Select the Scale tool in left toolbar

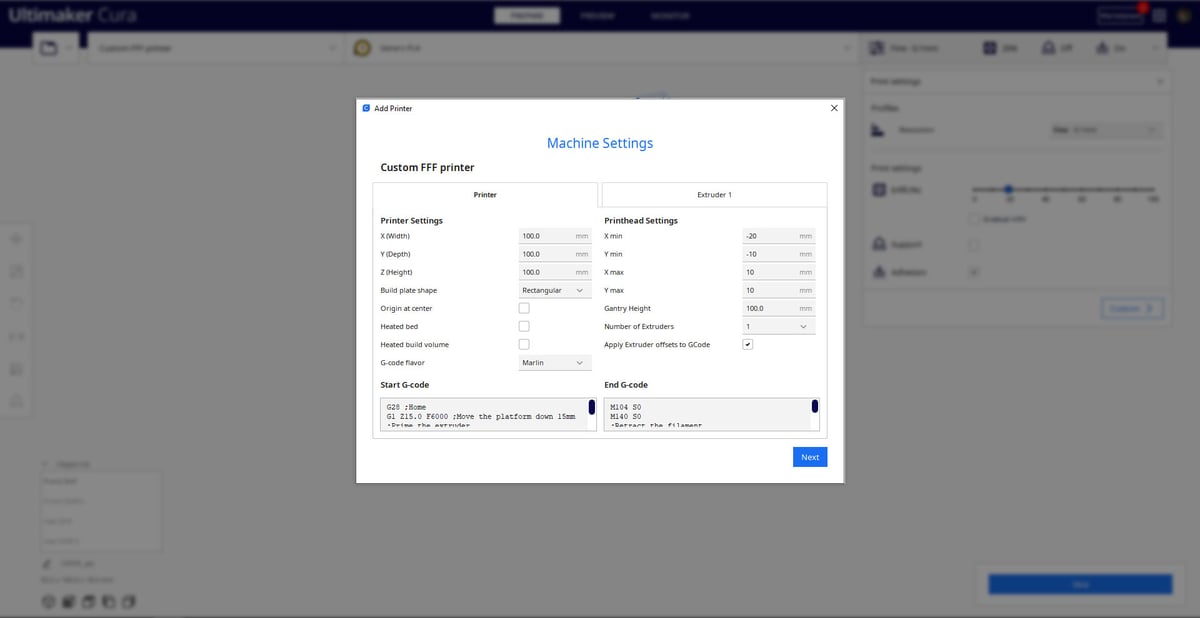tap(16, 271)
